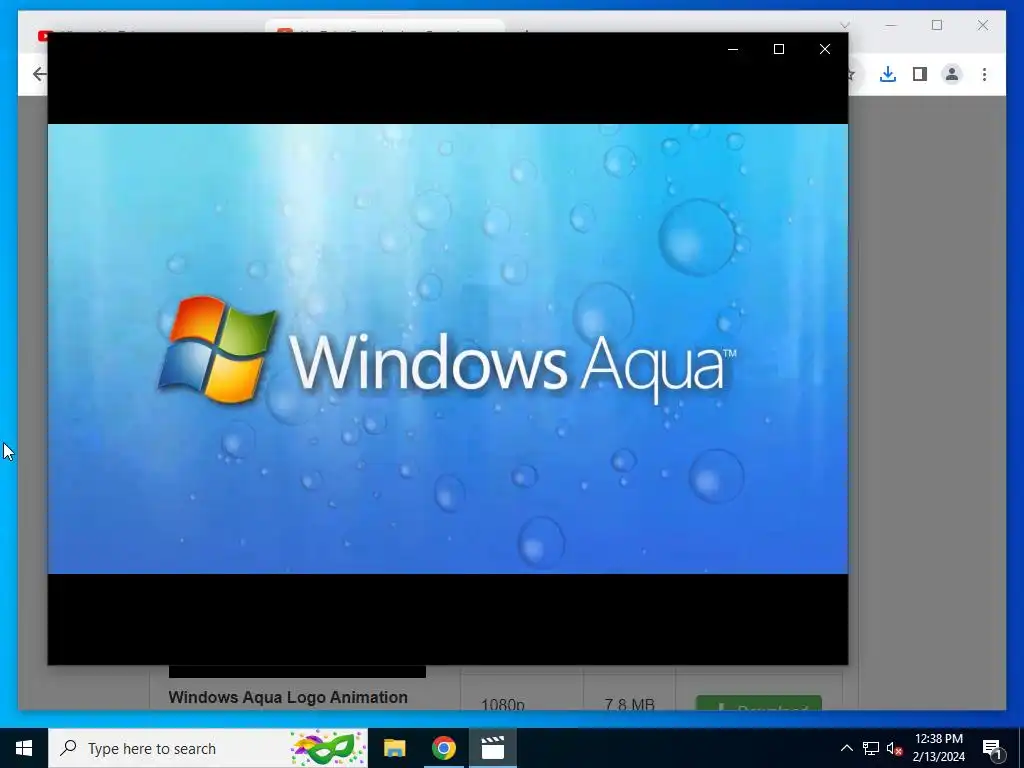Open Chrome profile avatar
This screenshot has height=768, width=1024.
pyautogui.click(x=952, y=74)
